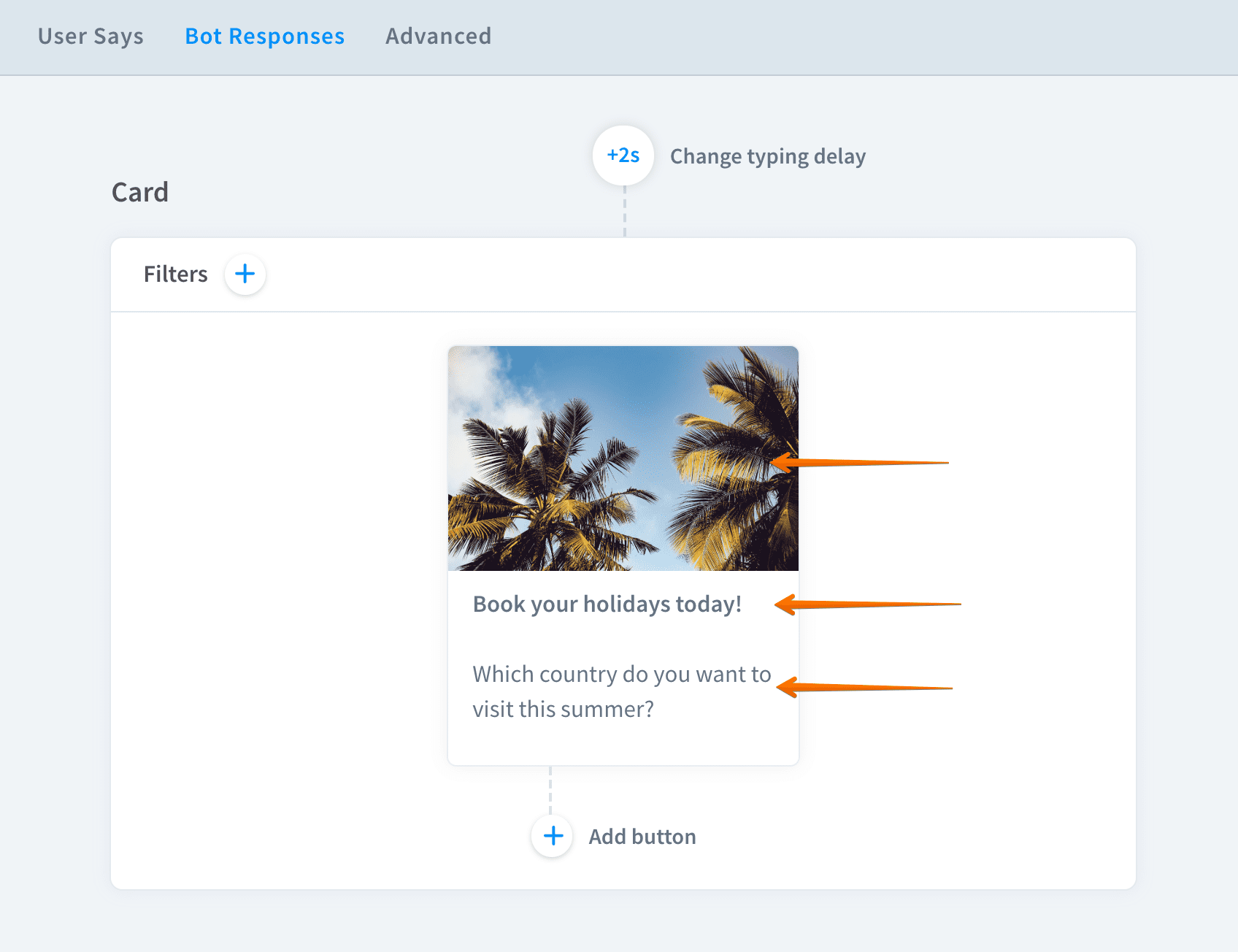Click the orange arrow beside the card subtitle
This screenshot has width=1238, height=952.
pos(864,688)
